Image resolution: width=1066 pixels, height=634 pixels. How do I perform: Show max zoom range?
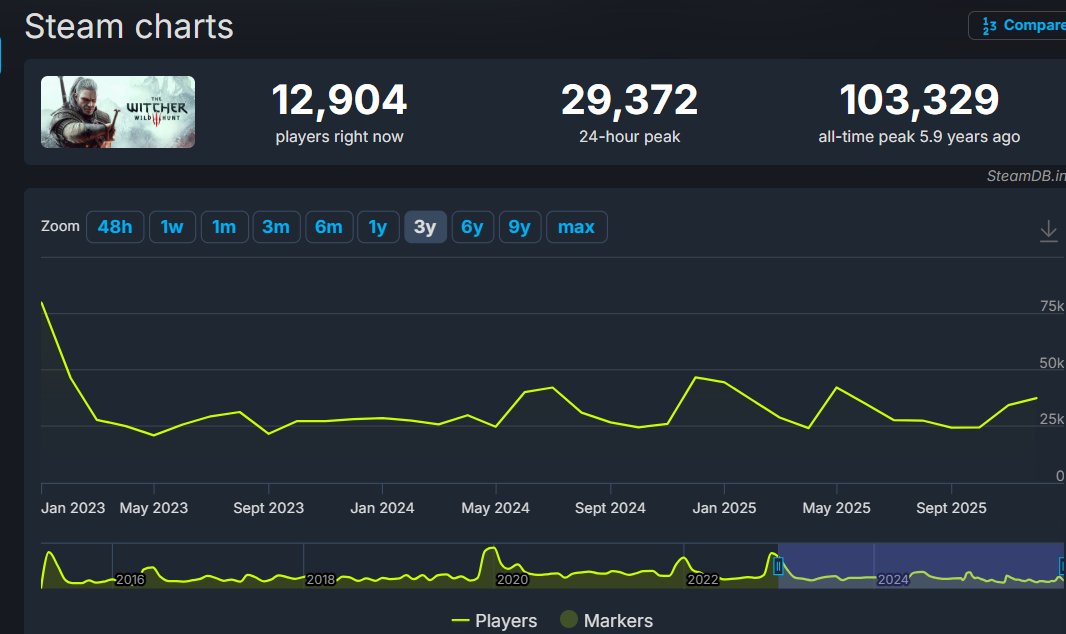[x=577, y=227]
